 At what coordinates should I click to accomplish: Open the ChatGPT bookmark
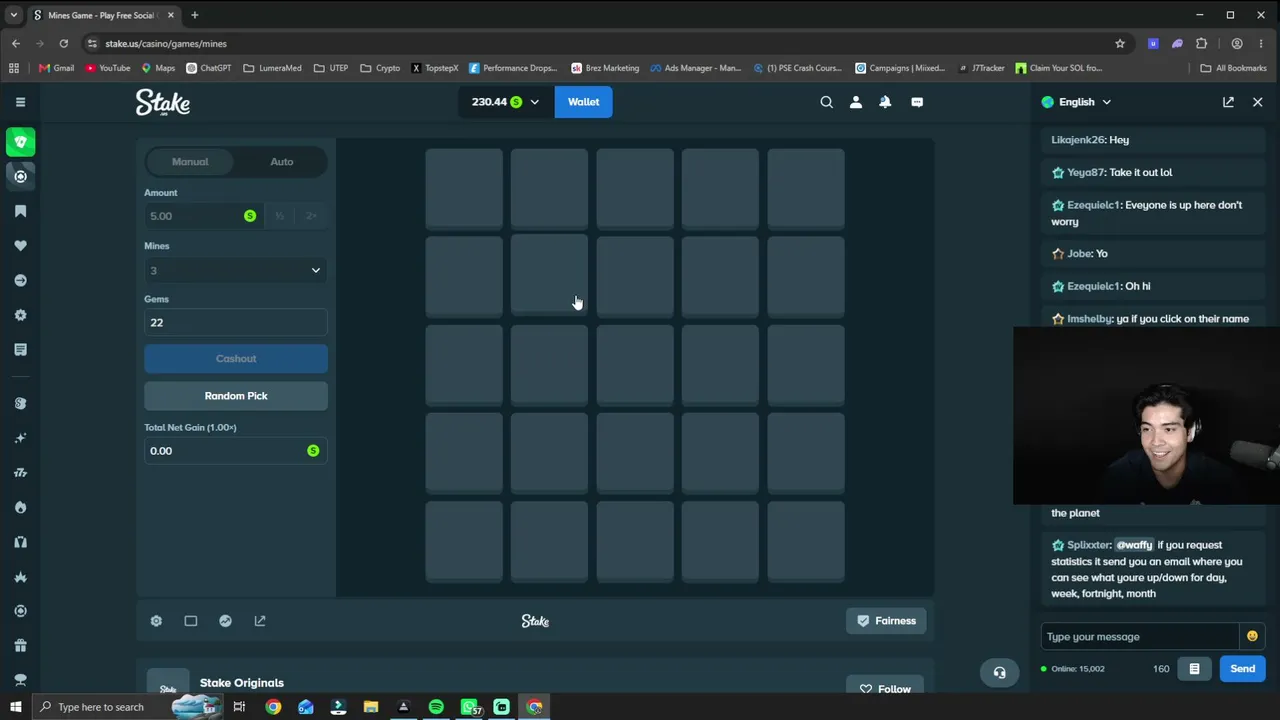209,68
